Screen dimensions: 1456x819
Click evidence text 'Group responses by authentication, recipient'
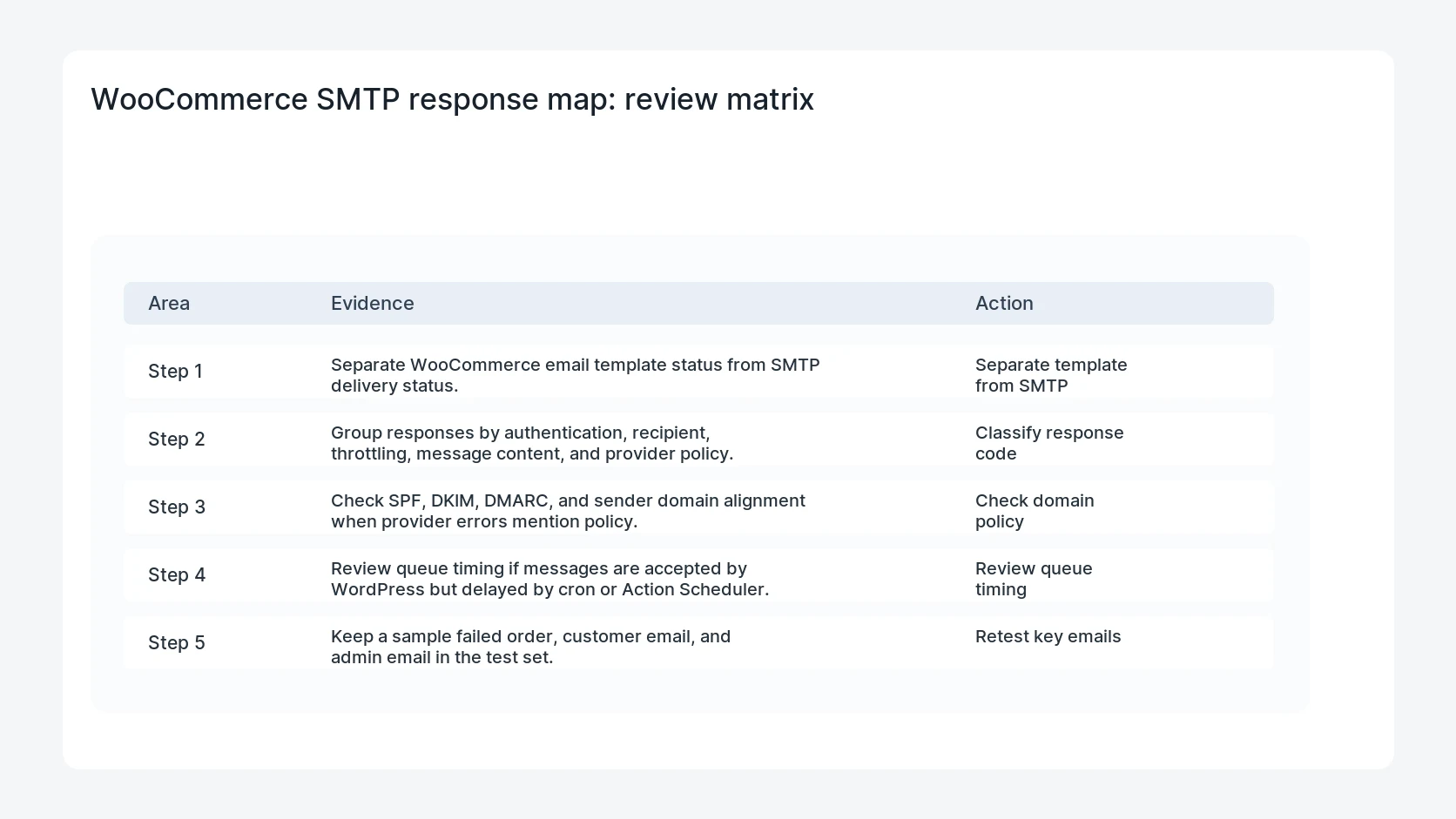520,433
